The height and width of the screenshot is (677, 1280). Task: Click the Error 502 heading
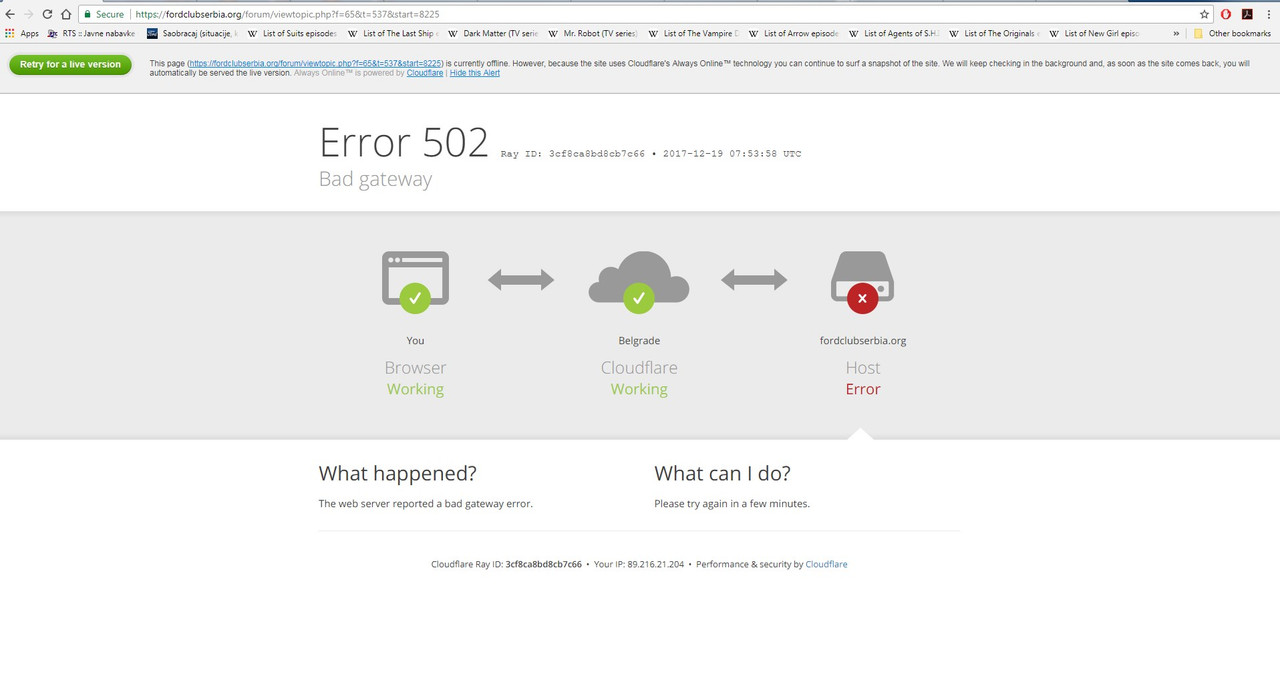point(404,143)
